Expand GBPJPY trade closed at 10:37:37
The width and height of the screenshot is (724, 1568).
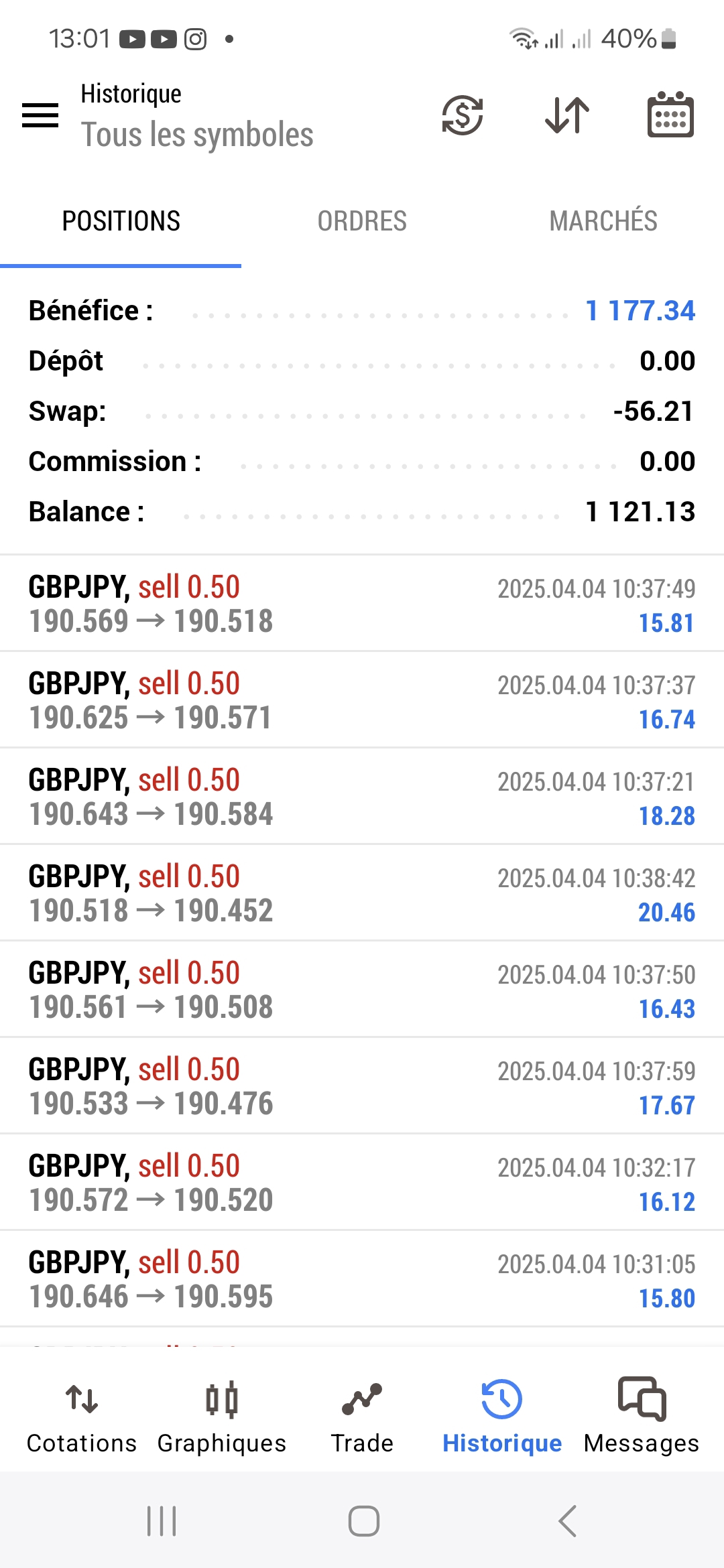362,700
